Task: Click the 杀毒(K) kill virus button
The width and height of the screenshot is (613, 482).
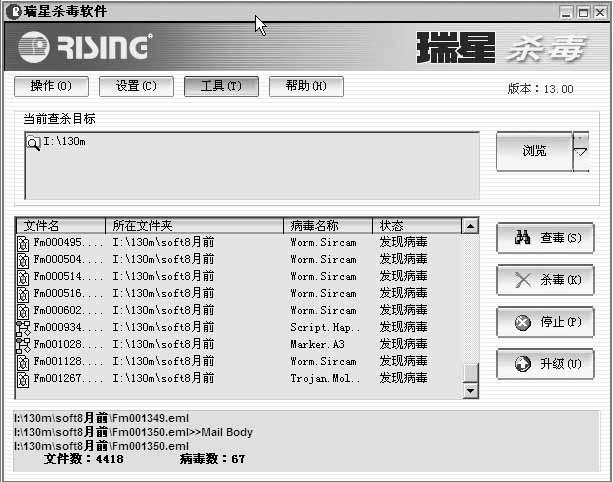Action: [545, 280]
